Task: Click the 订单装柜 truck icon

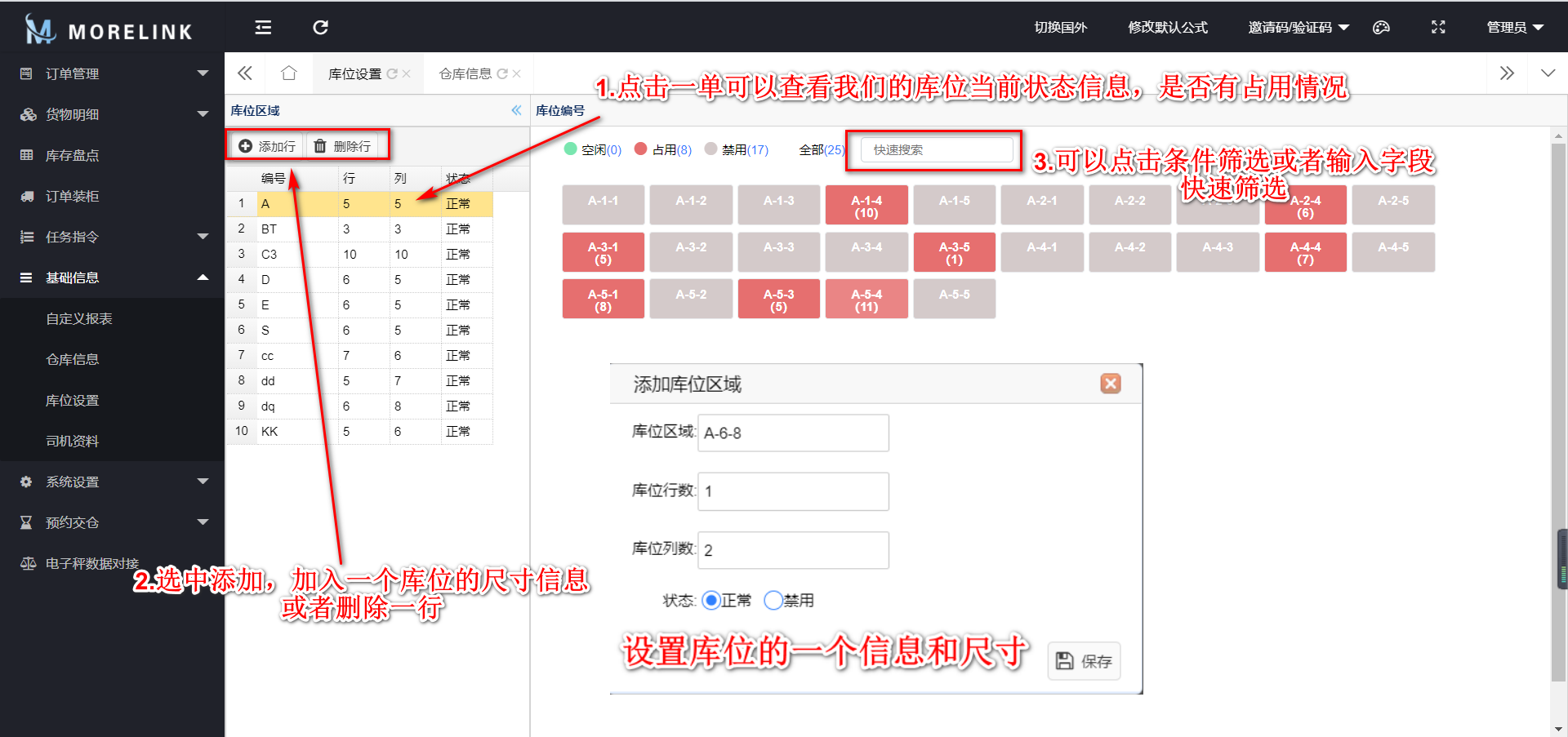Action: [27, 196]
